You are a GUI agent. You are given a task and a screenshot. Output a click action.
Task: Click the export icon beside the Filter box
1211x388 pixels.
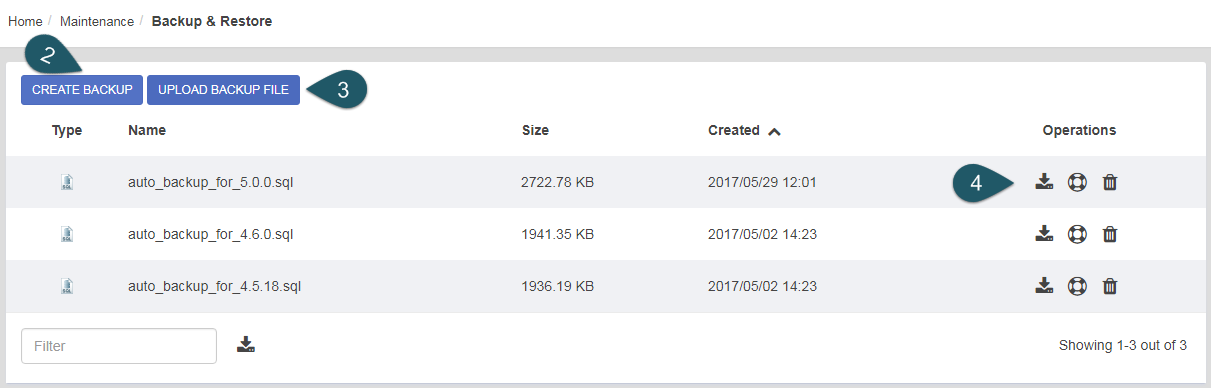tap(246, 345)
